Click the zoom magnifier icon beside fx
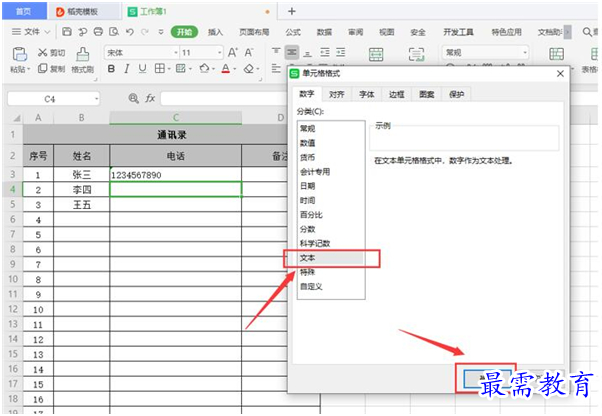602x416 pixels. pos(133,99)
